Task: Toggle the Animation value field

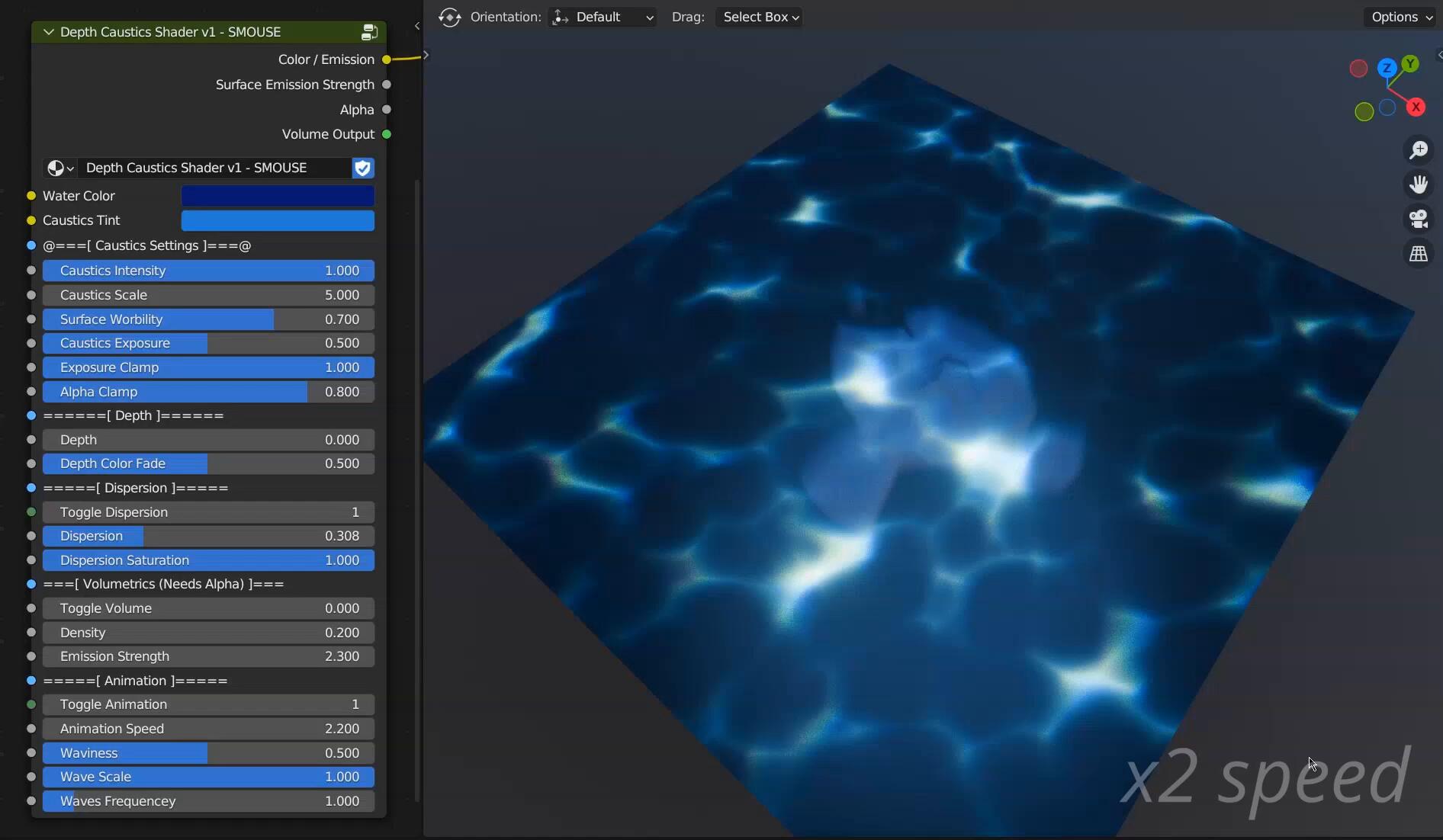Action: 207,704
